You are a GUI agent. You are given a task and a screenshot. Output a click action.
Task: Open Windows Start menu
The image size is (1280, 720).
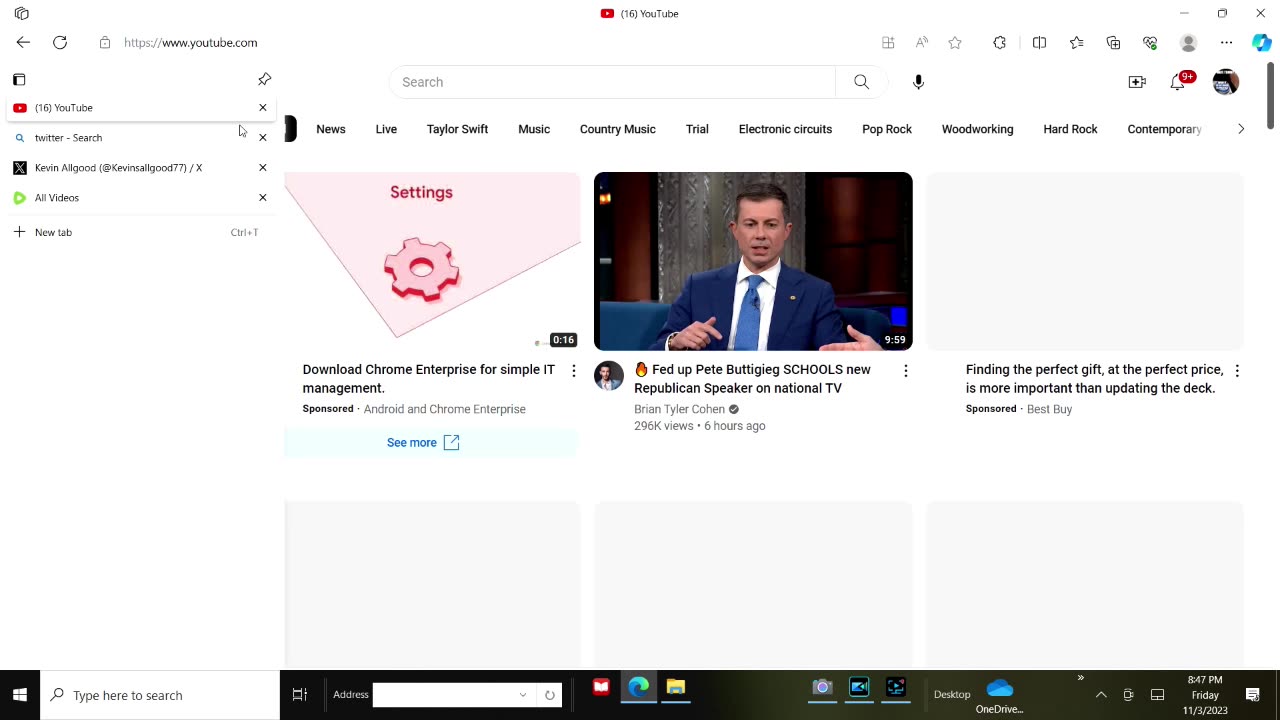pos(20,695)
